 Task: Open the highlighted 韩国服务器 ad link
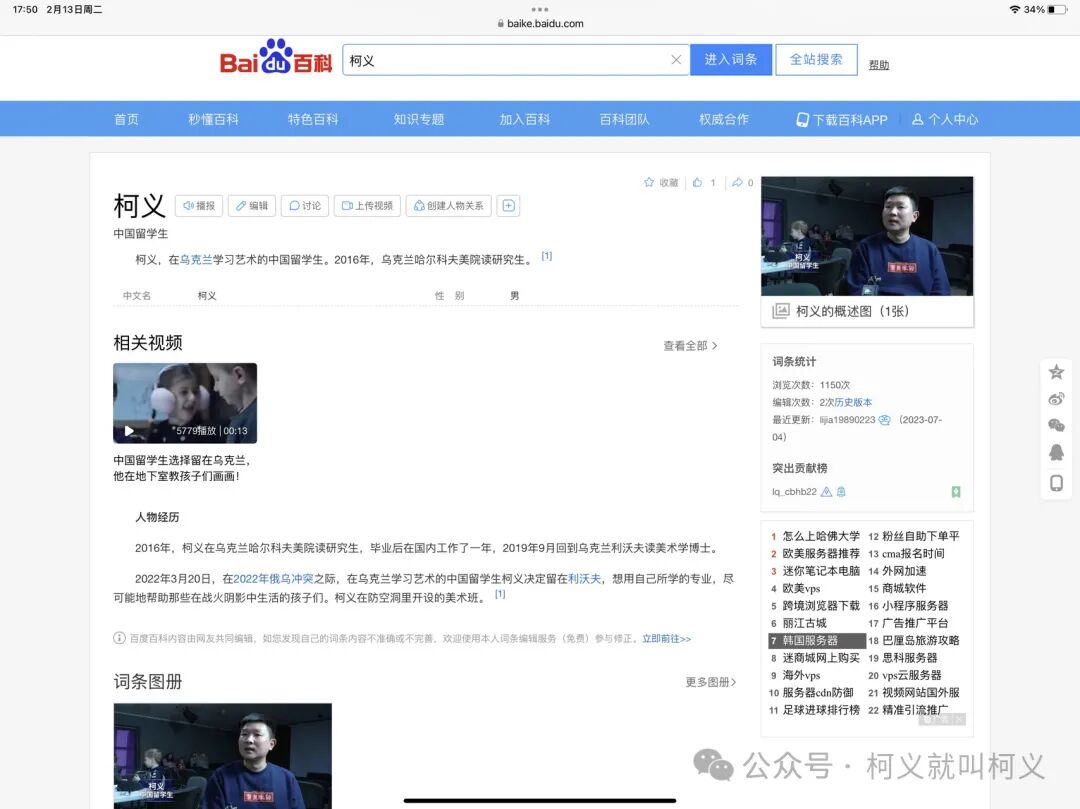pos(817,640)
